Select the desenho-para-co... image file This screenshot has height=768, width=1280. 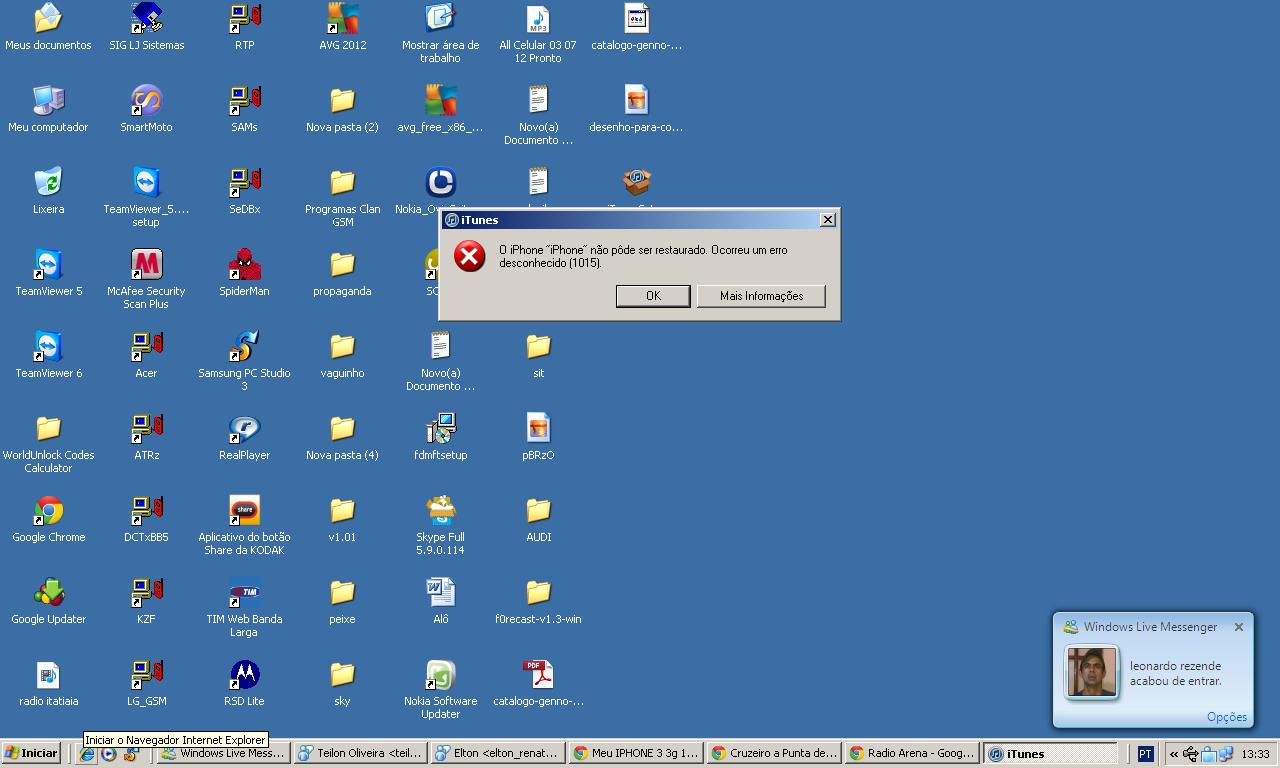click(x=636, y=100)
